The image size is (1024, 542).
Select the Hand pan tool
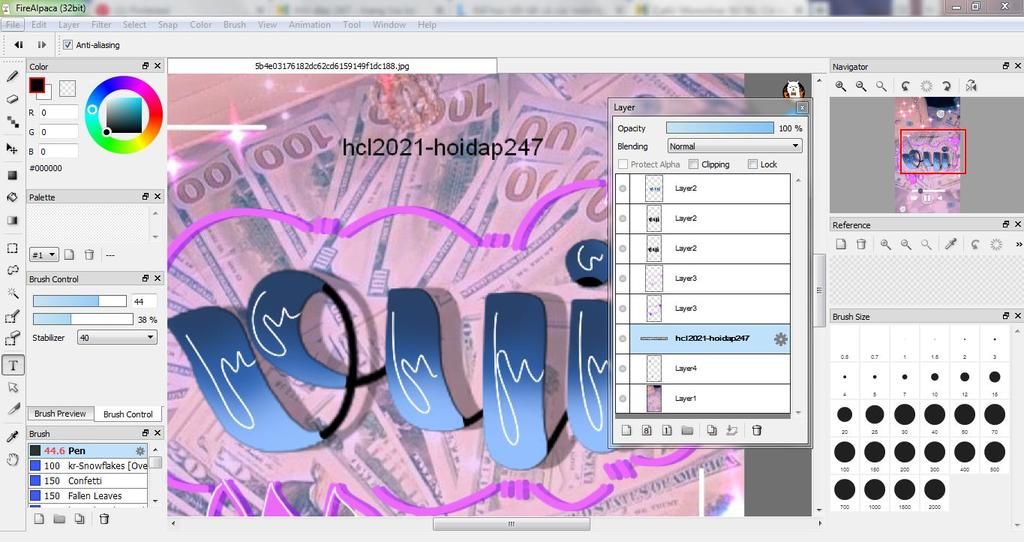(12, 460)
